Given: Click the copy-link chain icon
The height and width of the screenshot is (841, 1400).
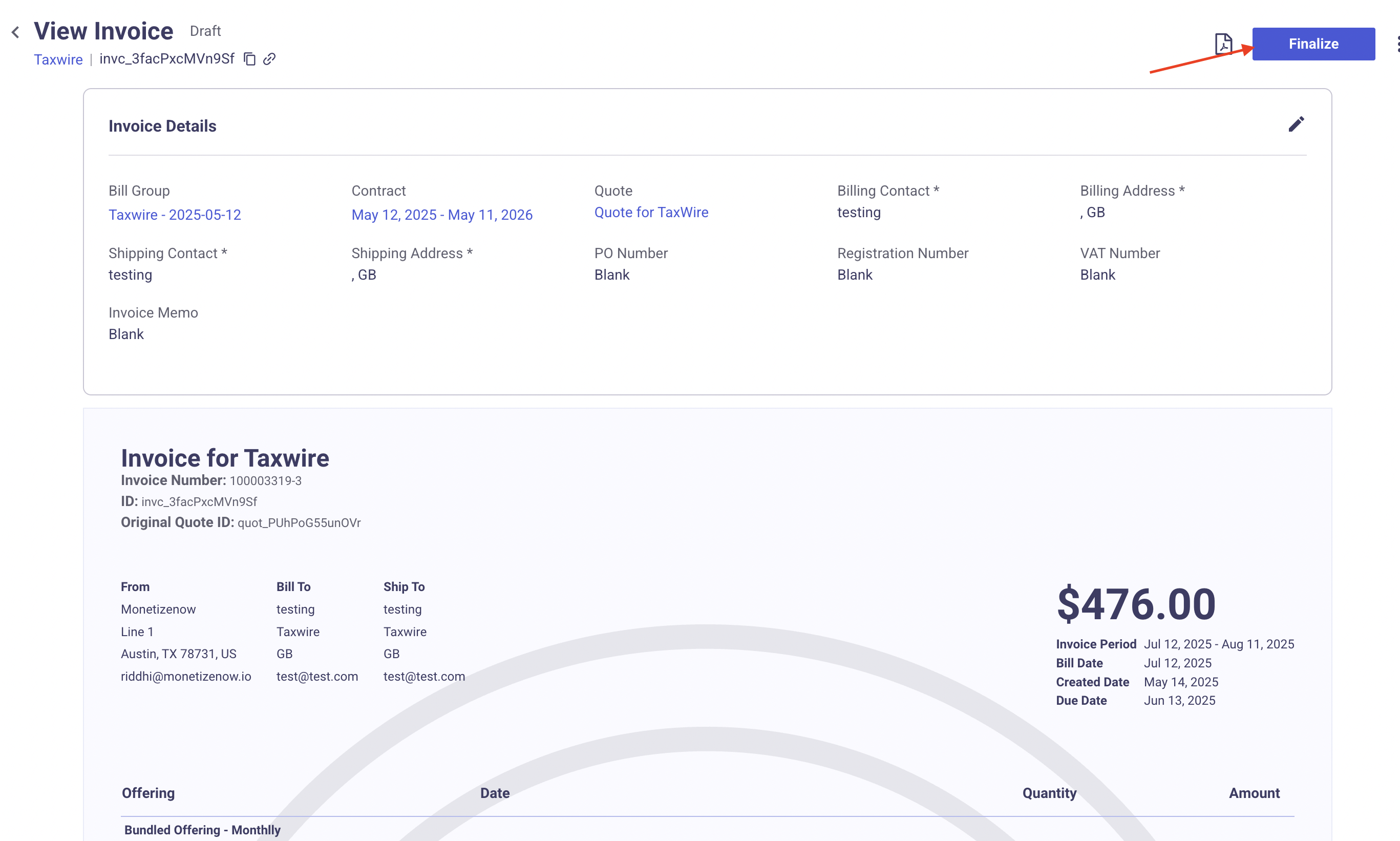Looking at the screenshot, I should tap(270, 59).
